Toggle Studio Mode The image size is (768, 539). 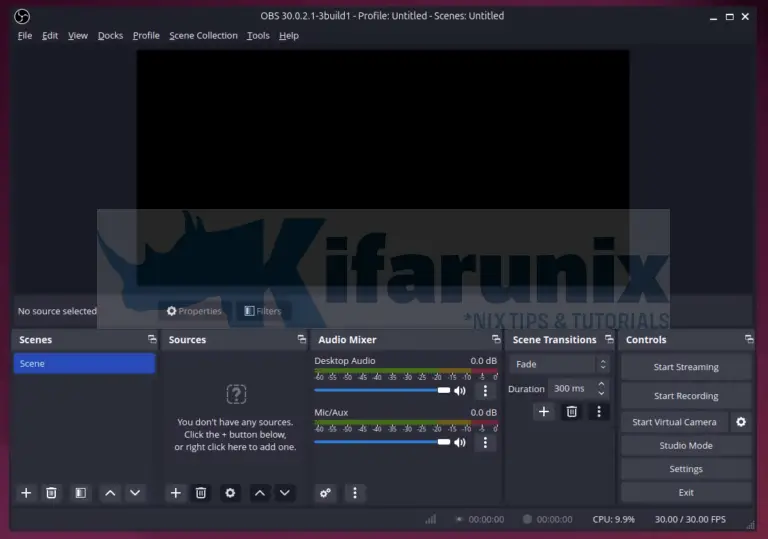pos(686,445)
